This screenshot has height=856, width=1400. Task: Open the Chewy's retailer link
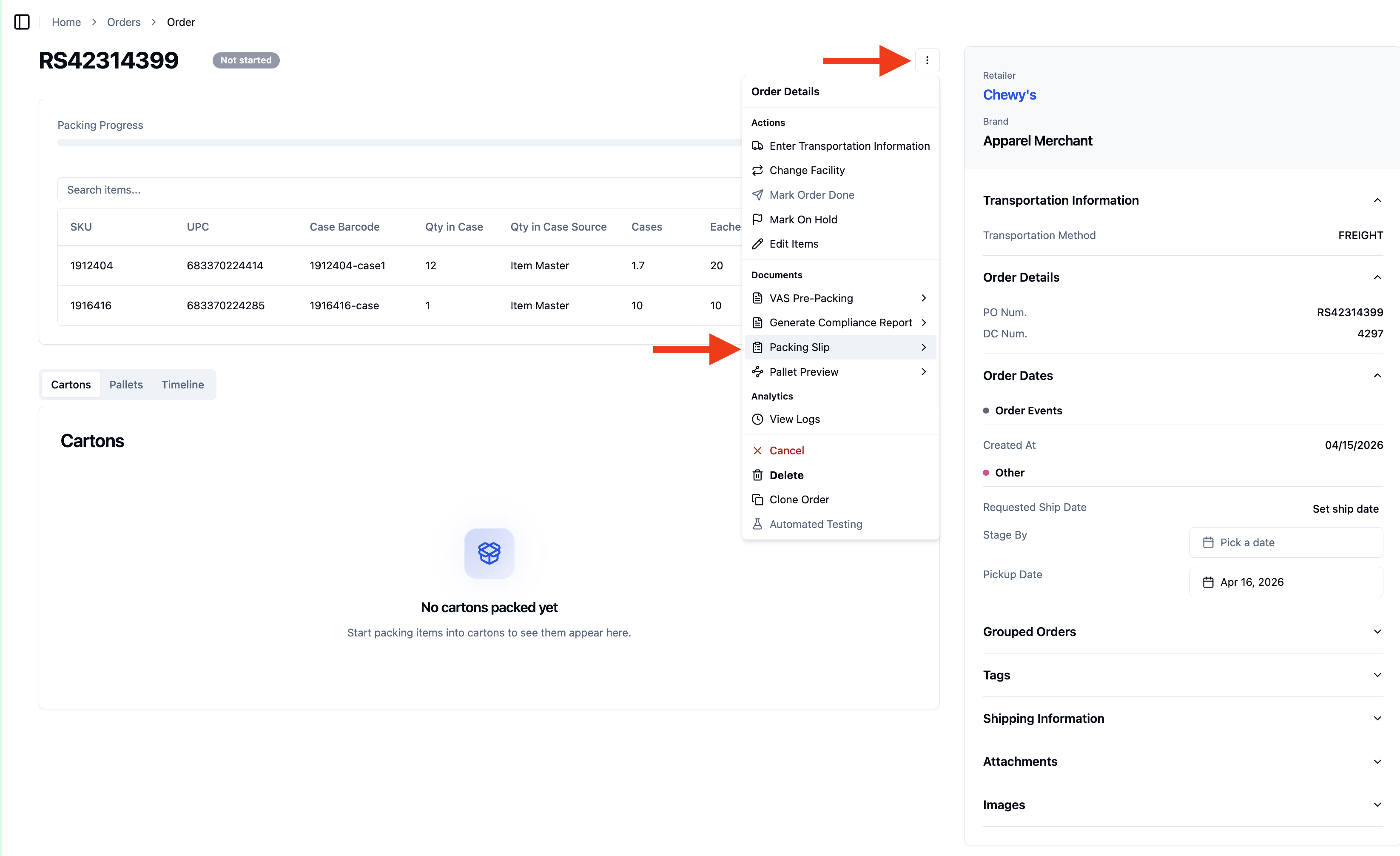coord(1009,95)
